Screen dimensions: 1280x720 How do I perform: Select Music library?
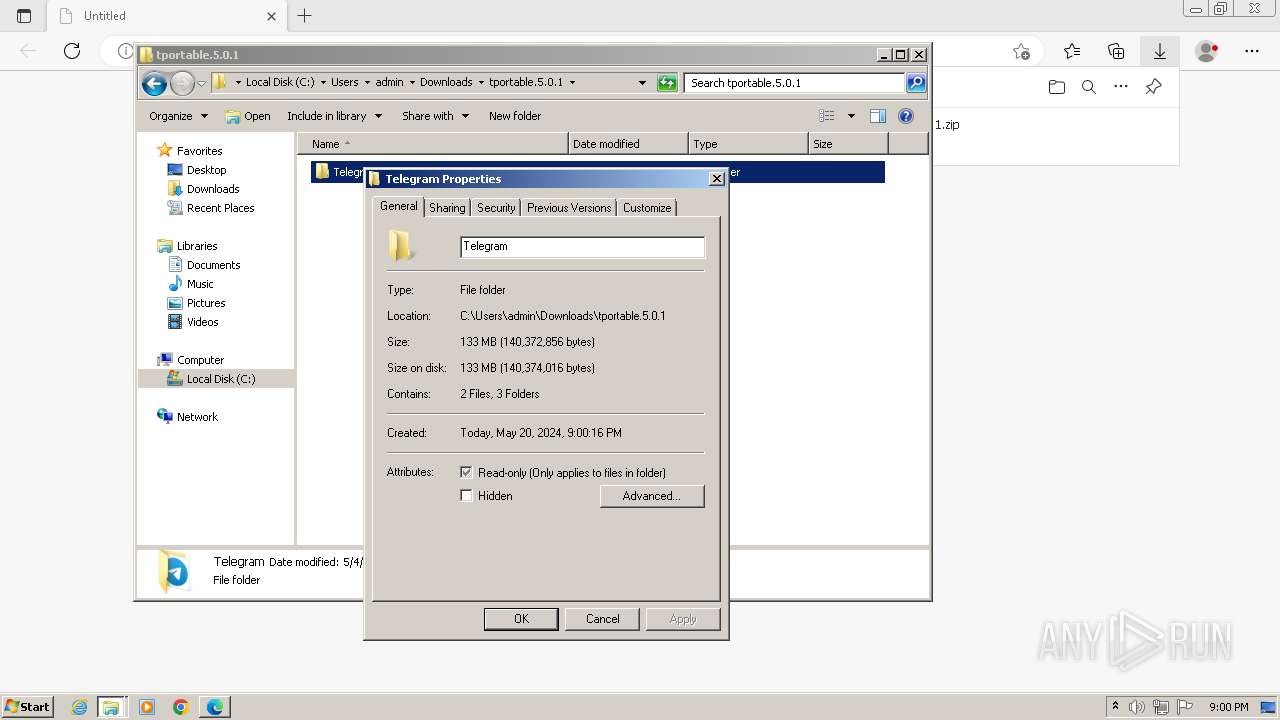[x=200, y=284]
